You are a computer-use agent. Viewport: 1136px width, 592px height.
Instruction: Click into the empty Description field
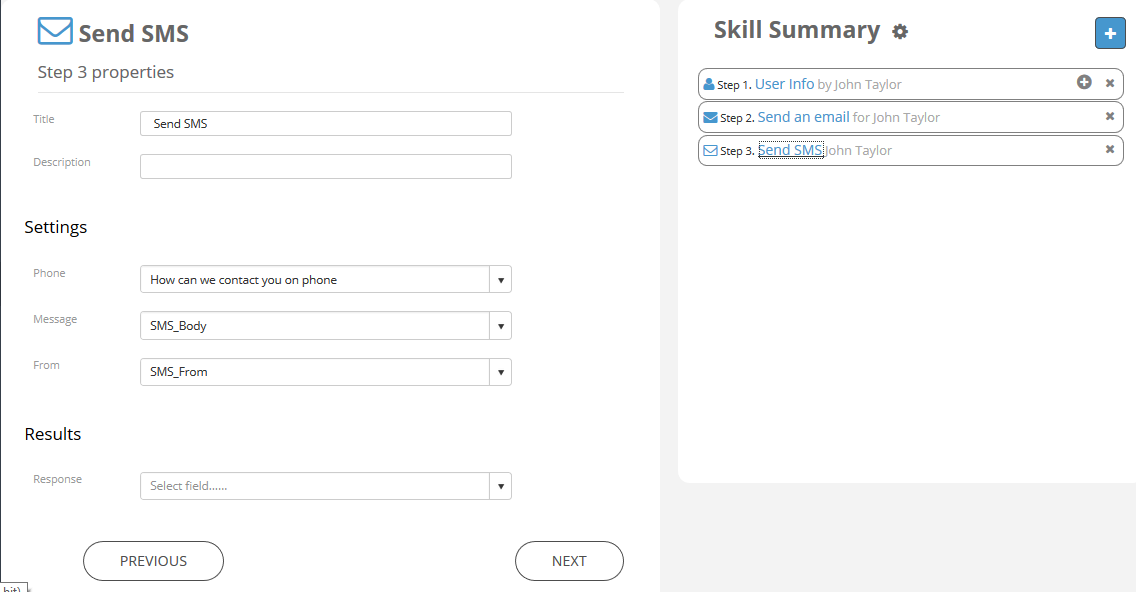(326, 167)
